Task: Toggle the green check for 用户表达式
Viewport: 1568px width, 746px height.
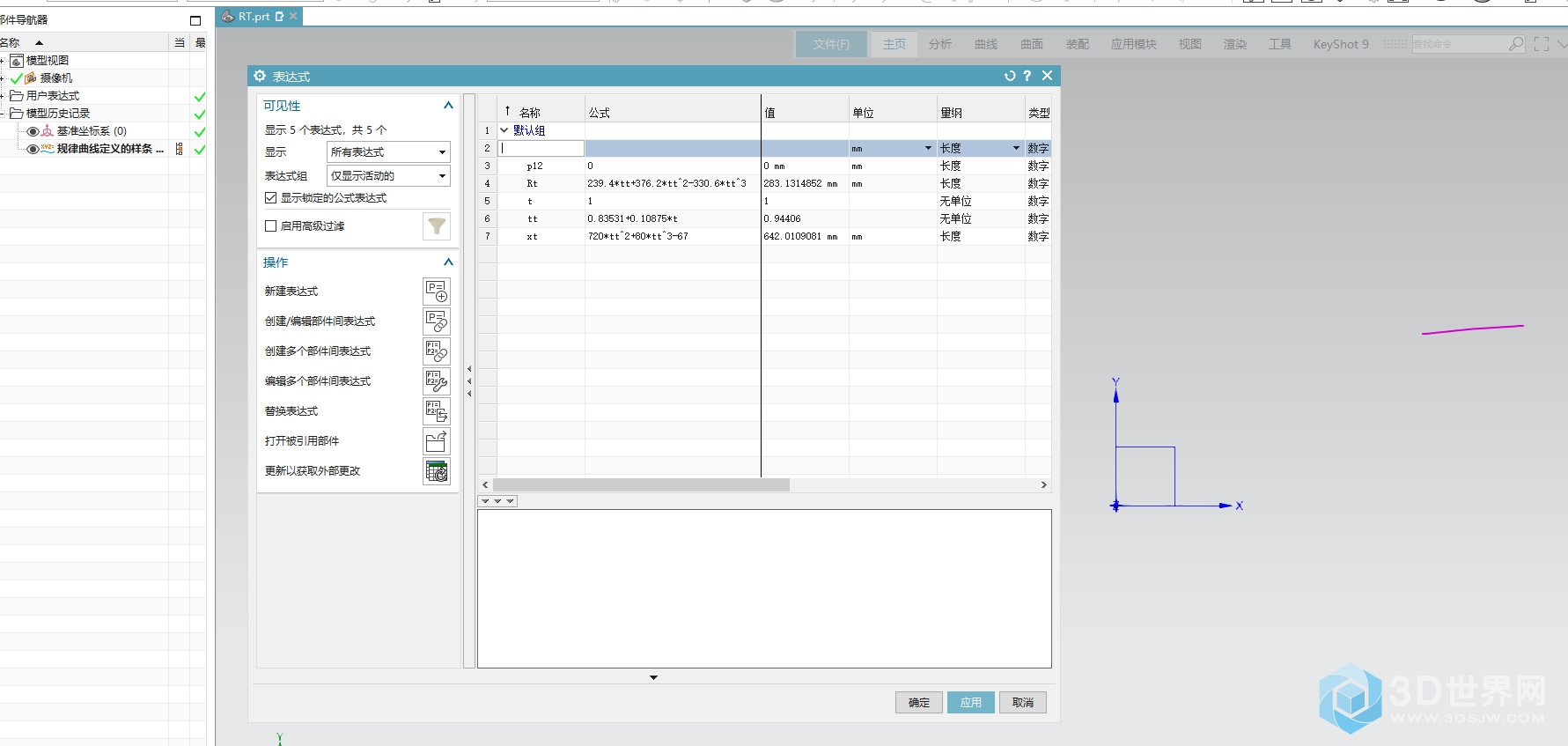Action: (200, 96)
